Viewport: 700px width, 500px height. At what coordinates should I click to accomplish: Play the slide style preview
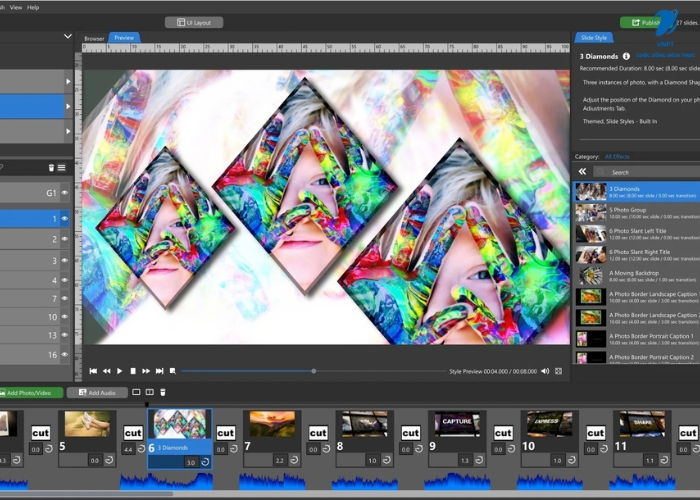[x=119, y=371]
